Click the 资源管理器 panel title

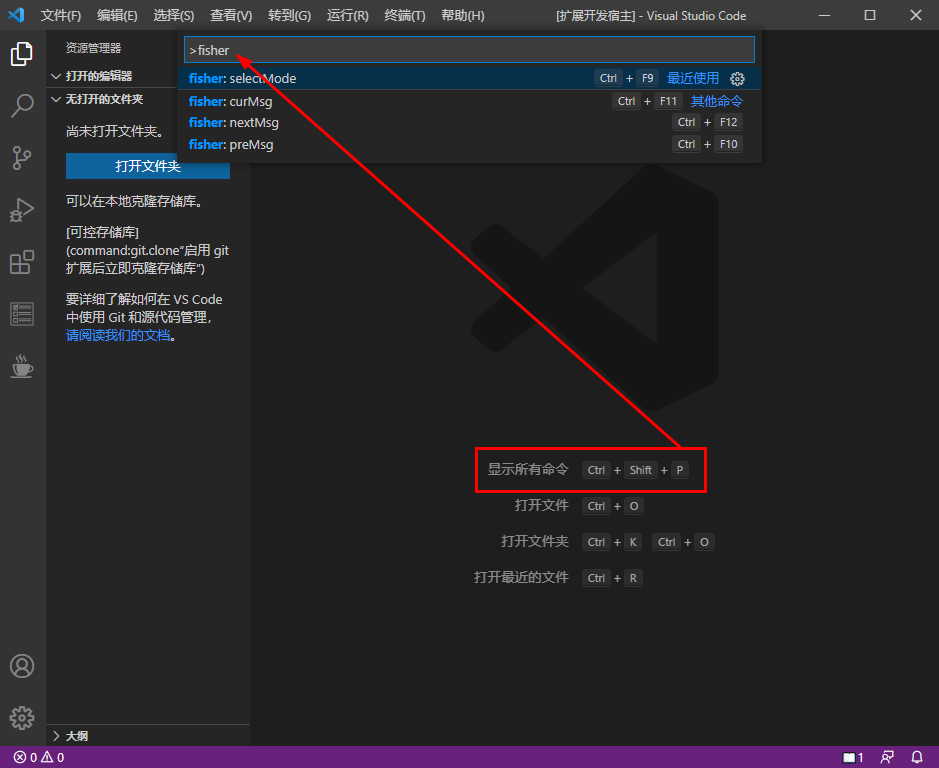(93, 48)
